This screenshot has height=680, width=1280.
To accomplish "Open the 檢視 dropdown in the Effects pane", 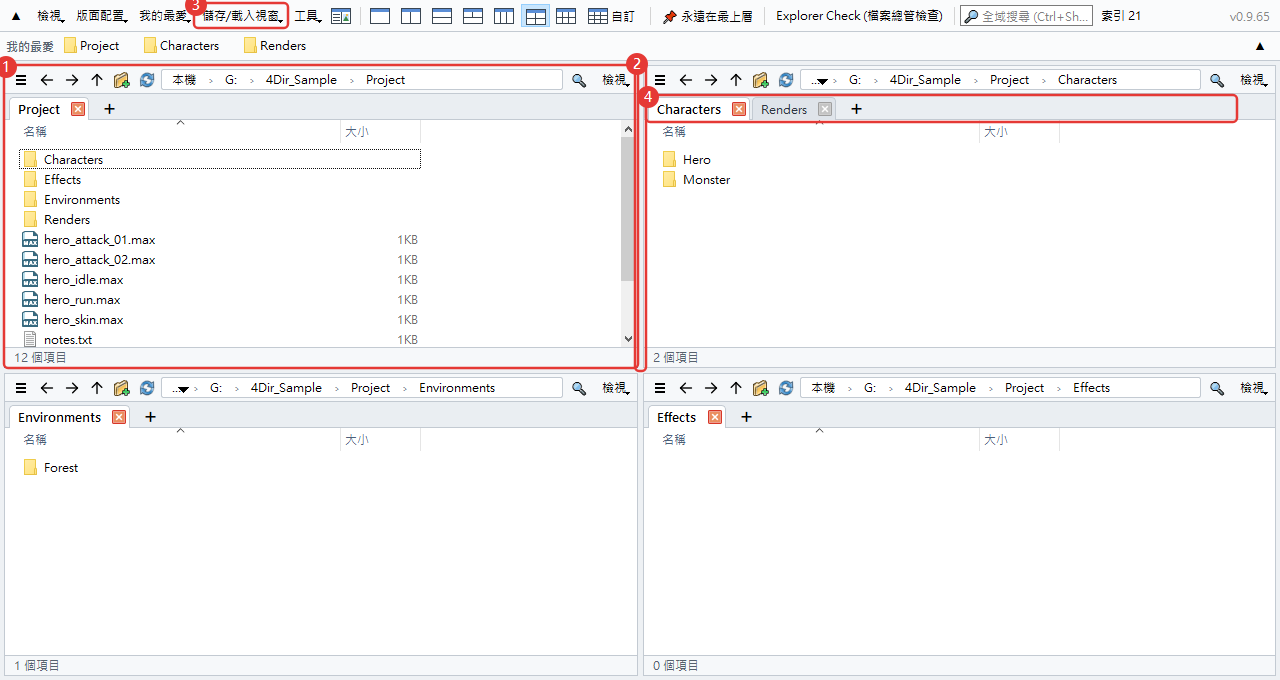I will coord(1254,388).
